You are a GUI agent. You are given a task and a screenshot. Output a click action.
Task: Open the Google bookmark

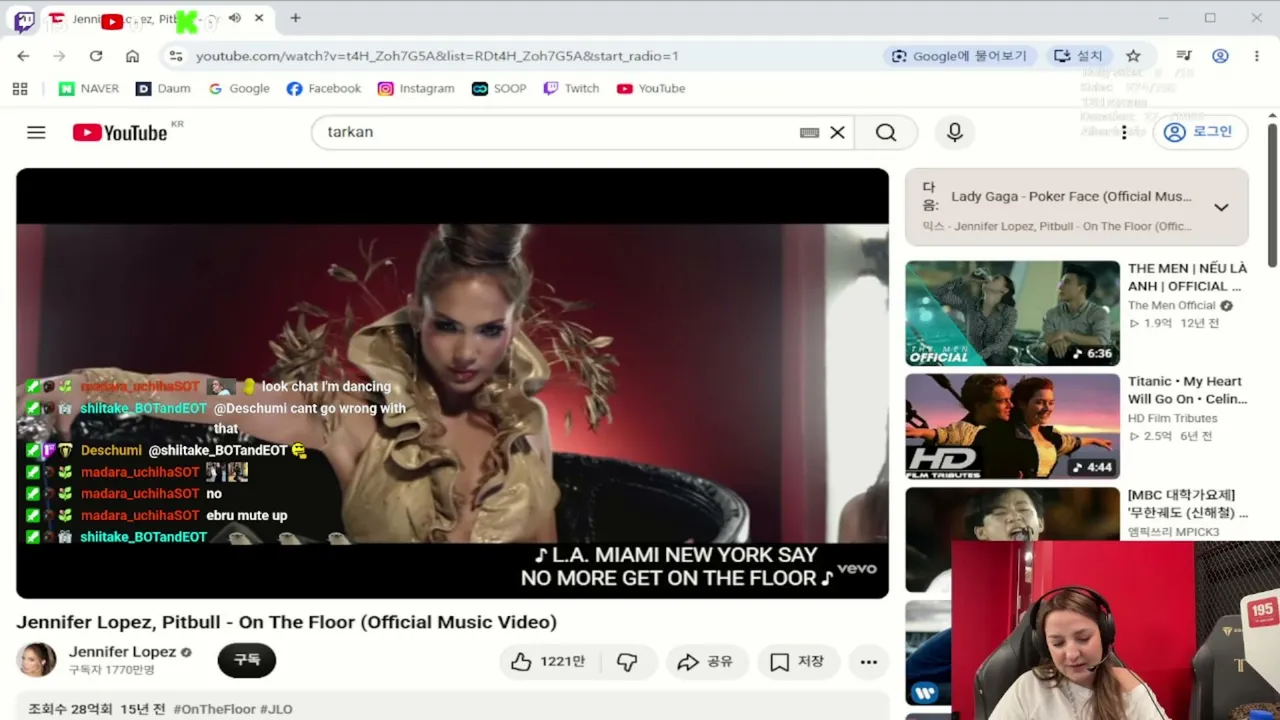(239, 89)
